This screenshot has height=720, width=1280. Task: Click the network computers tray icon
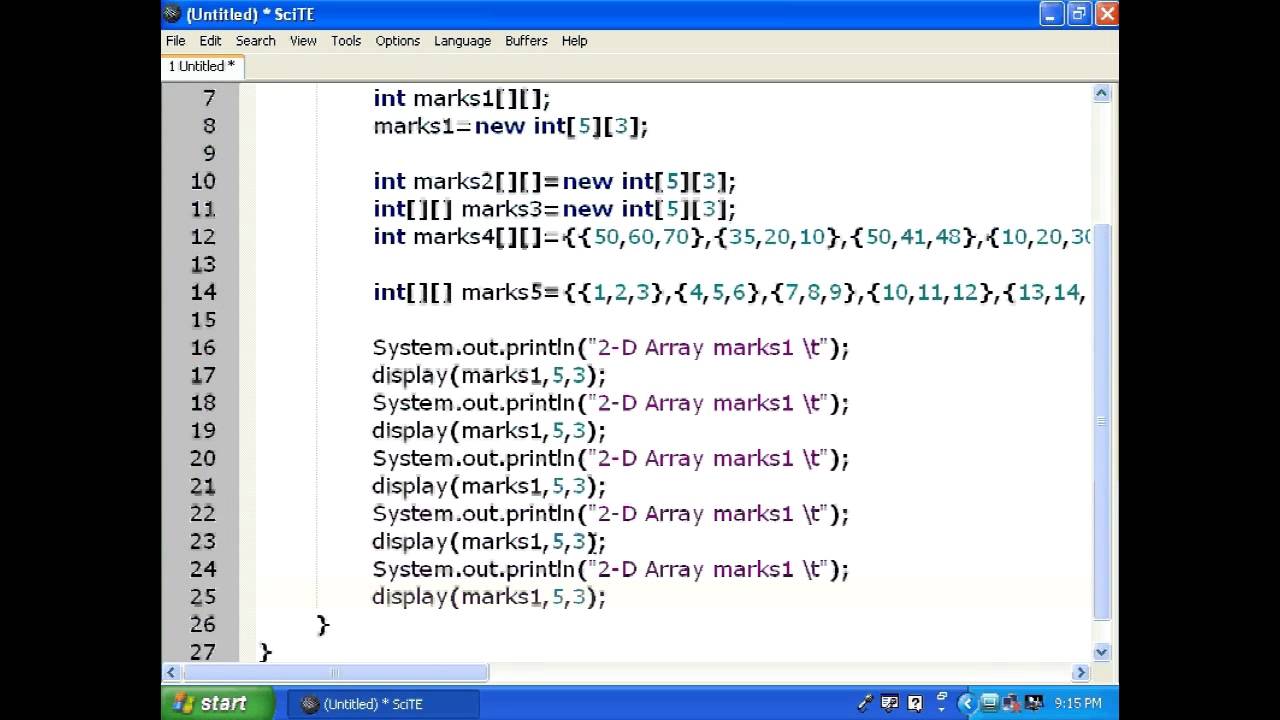click(1011, 703)
